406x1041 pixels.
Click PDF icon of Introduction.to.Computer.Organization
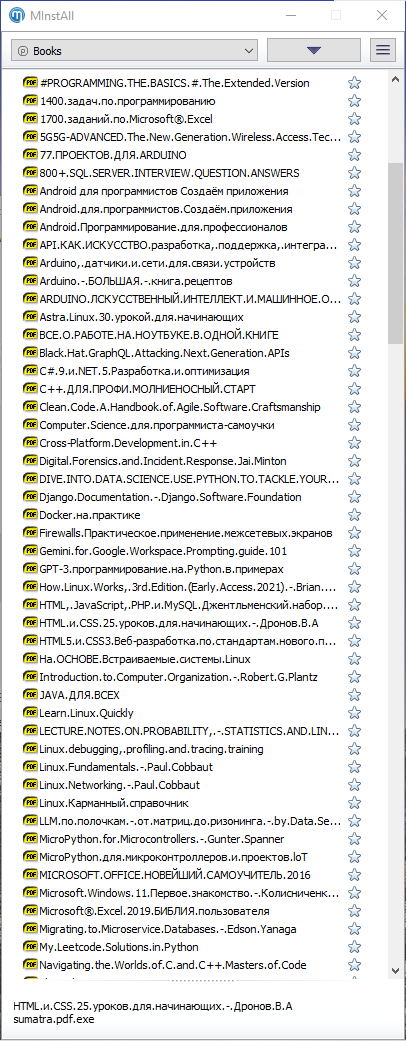tap(30, 676)
